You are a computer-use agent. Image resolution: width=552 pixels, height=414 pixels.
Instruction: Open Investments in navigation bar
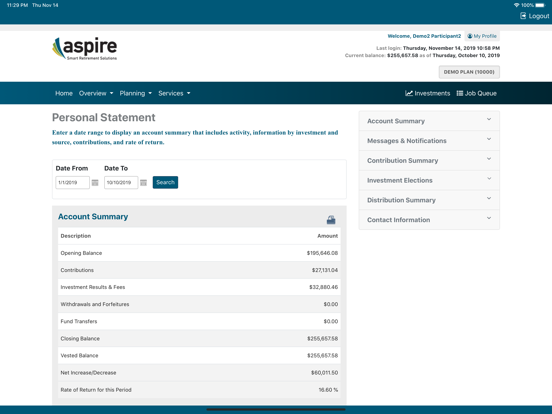(x=427, y=93)
